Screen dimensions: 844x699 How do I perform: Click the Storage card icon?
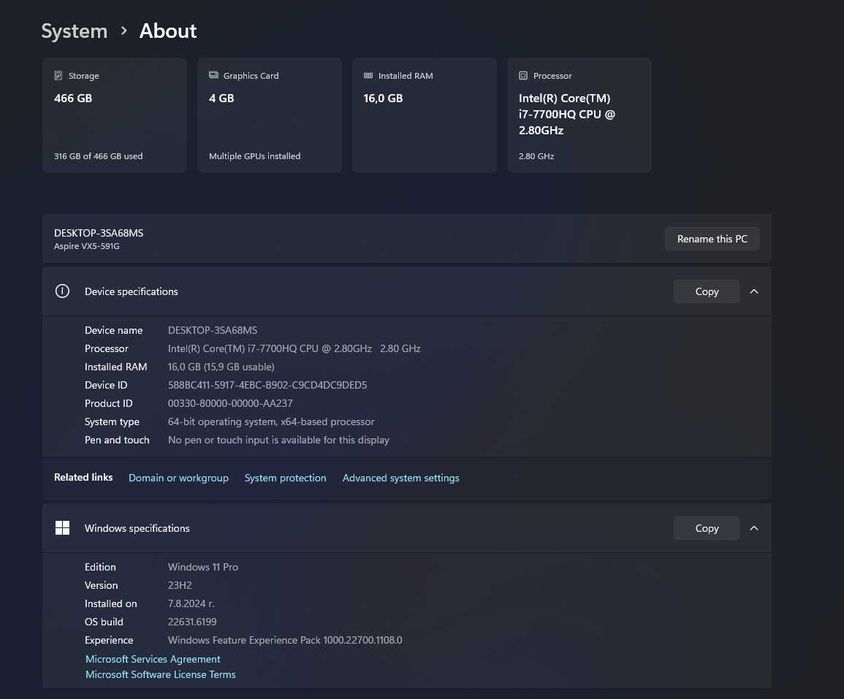58,75
